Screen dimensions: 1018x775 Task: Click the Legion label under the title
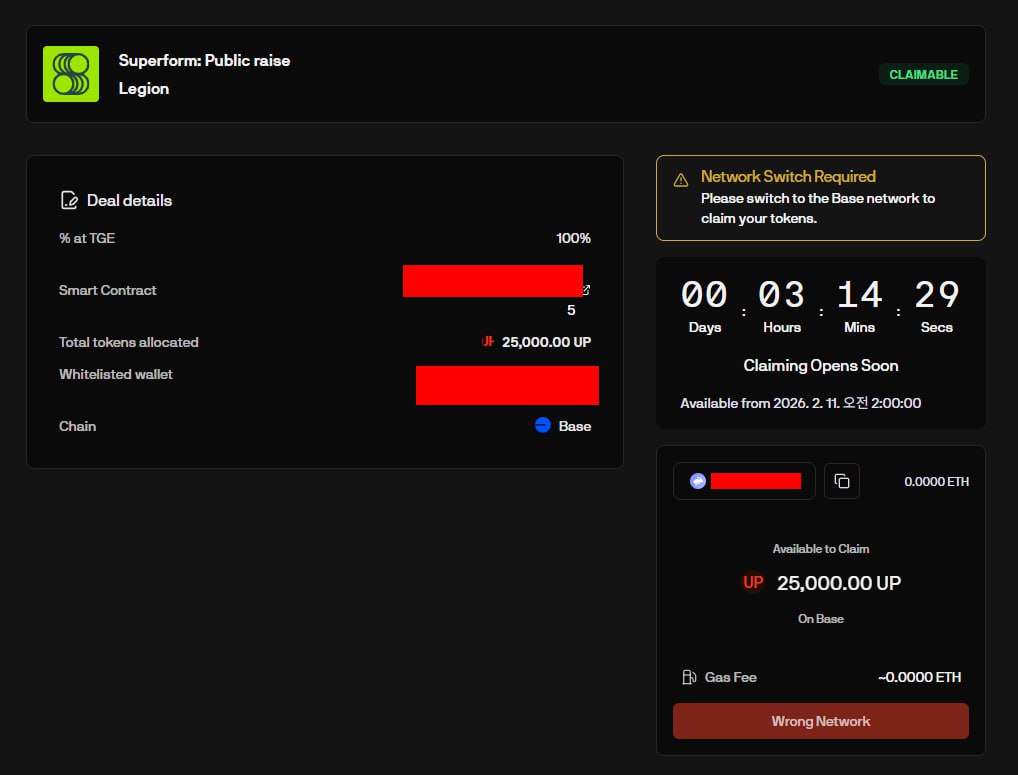click(144, 88)
